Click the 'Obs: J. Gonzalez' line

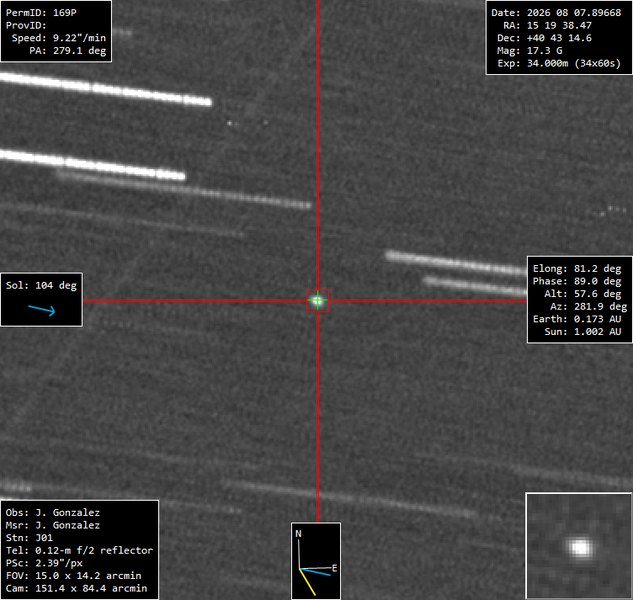52,512
